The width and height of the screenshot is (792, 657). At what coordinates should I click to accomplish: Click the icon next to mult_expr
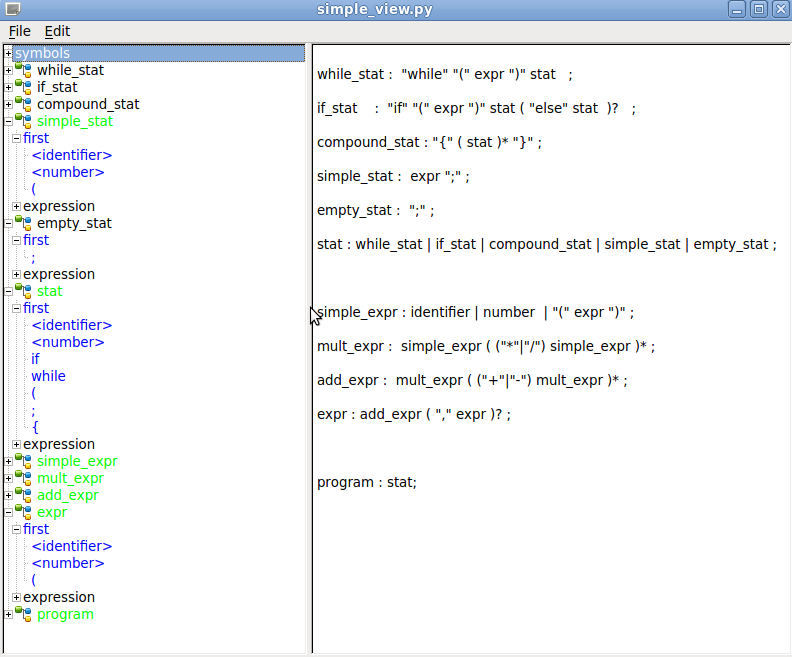pos(23,479)
